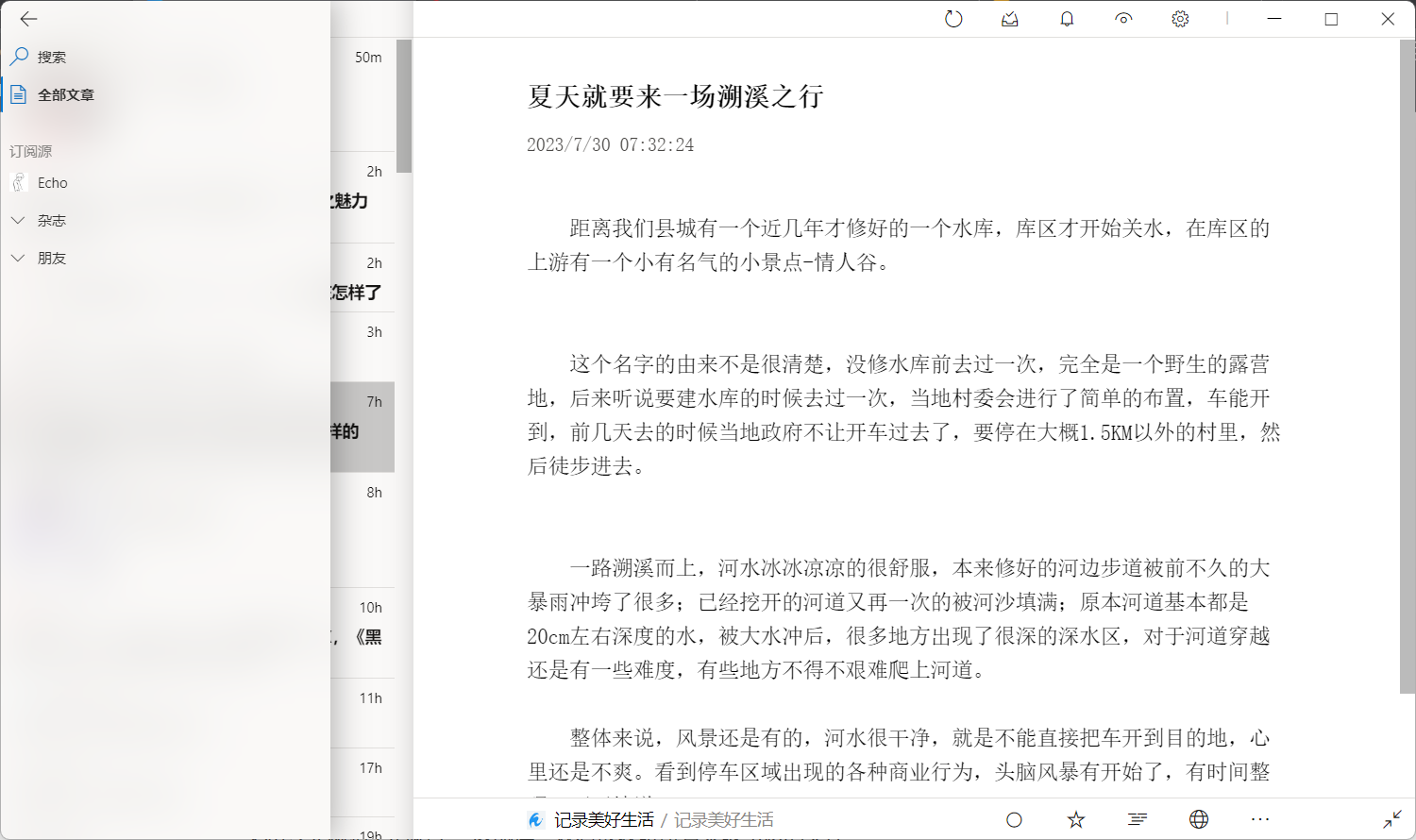This screenshot has height=840, width=1416.
Task: Select the Echo feed source
Action: pos(53,182)
